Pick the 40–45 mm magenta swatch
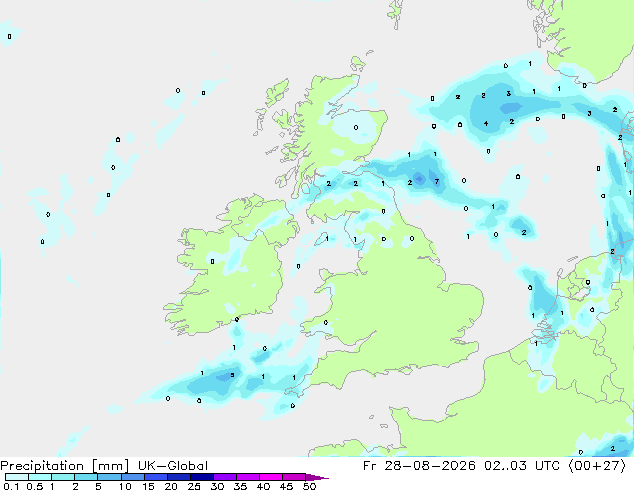Screen dimensions: 634x490 tap(271, 477)
